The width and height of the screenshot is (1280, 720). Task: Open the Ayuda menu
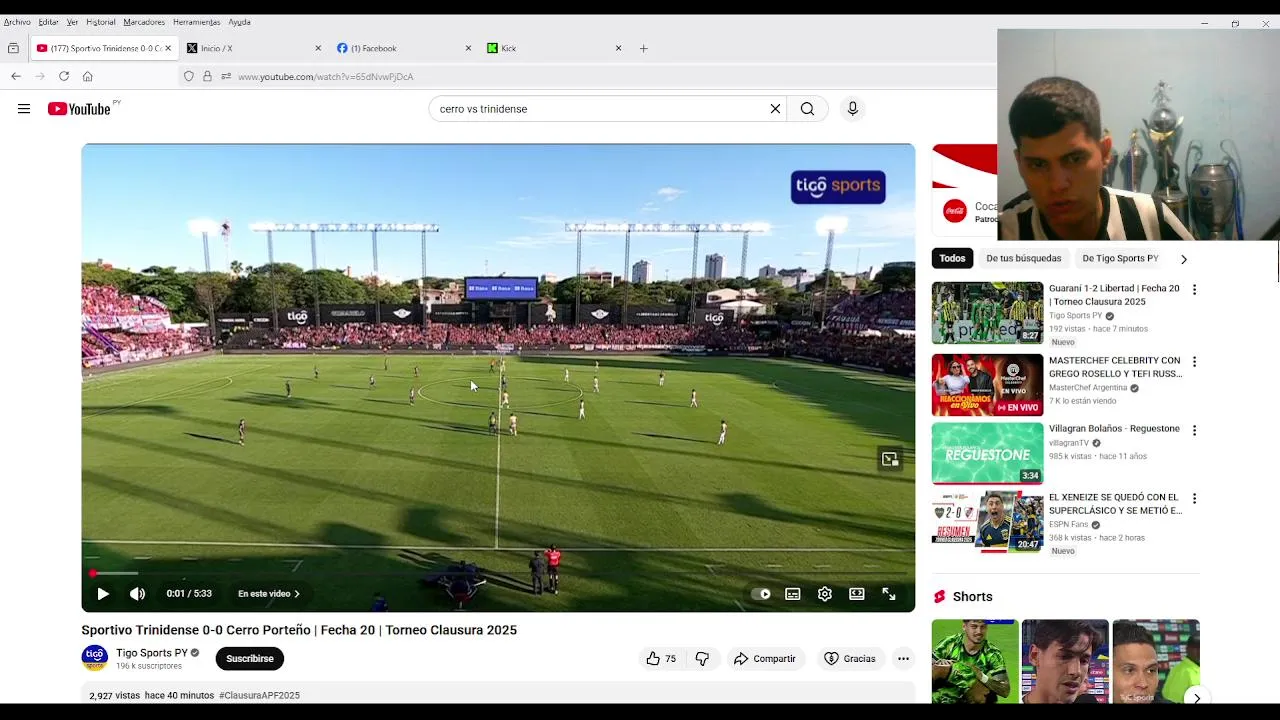coord(239,22)
